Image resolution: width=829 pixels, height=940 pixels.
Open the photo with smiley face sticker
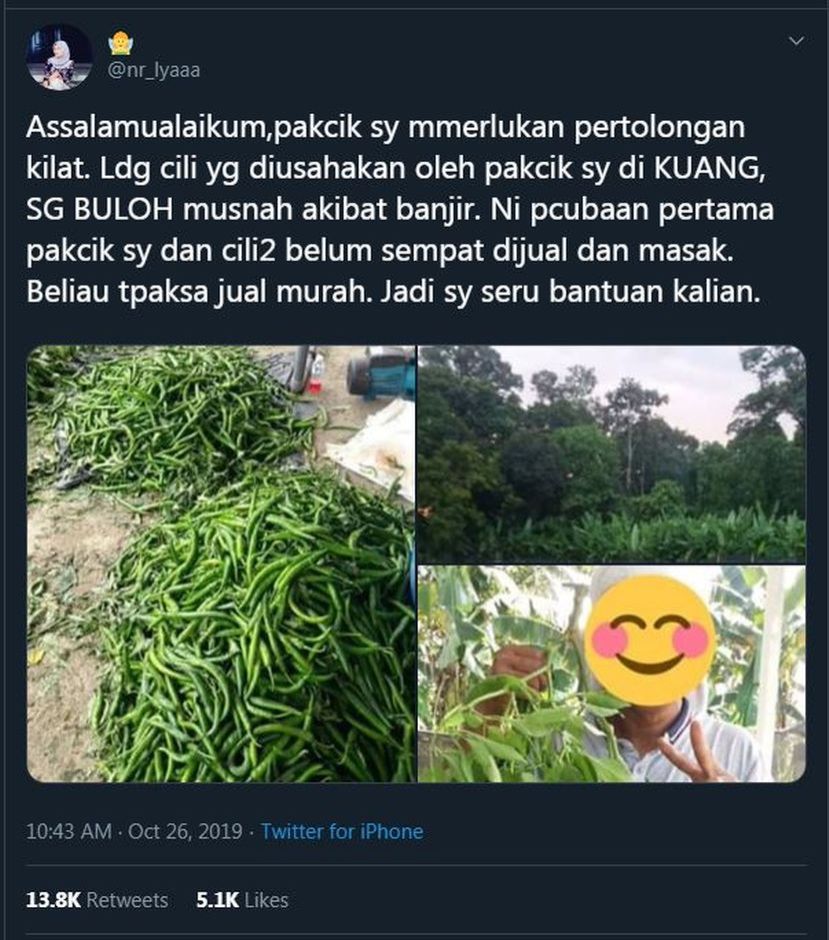[611, 674]
